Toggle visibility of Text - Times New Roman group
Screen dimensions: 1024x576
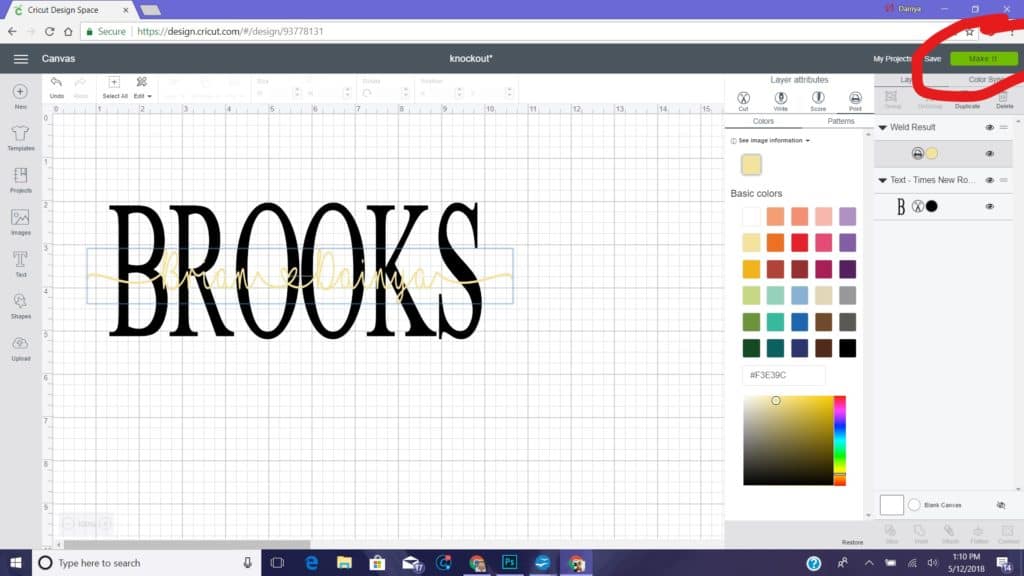pyautogui.click(x=989, y=180)
